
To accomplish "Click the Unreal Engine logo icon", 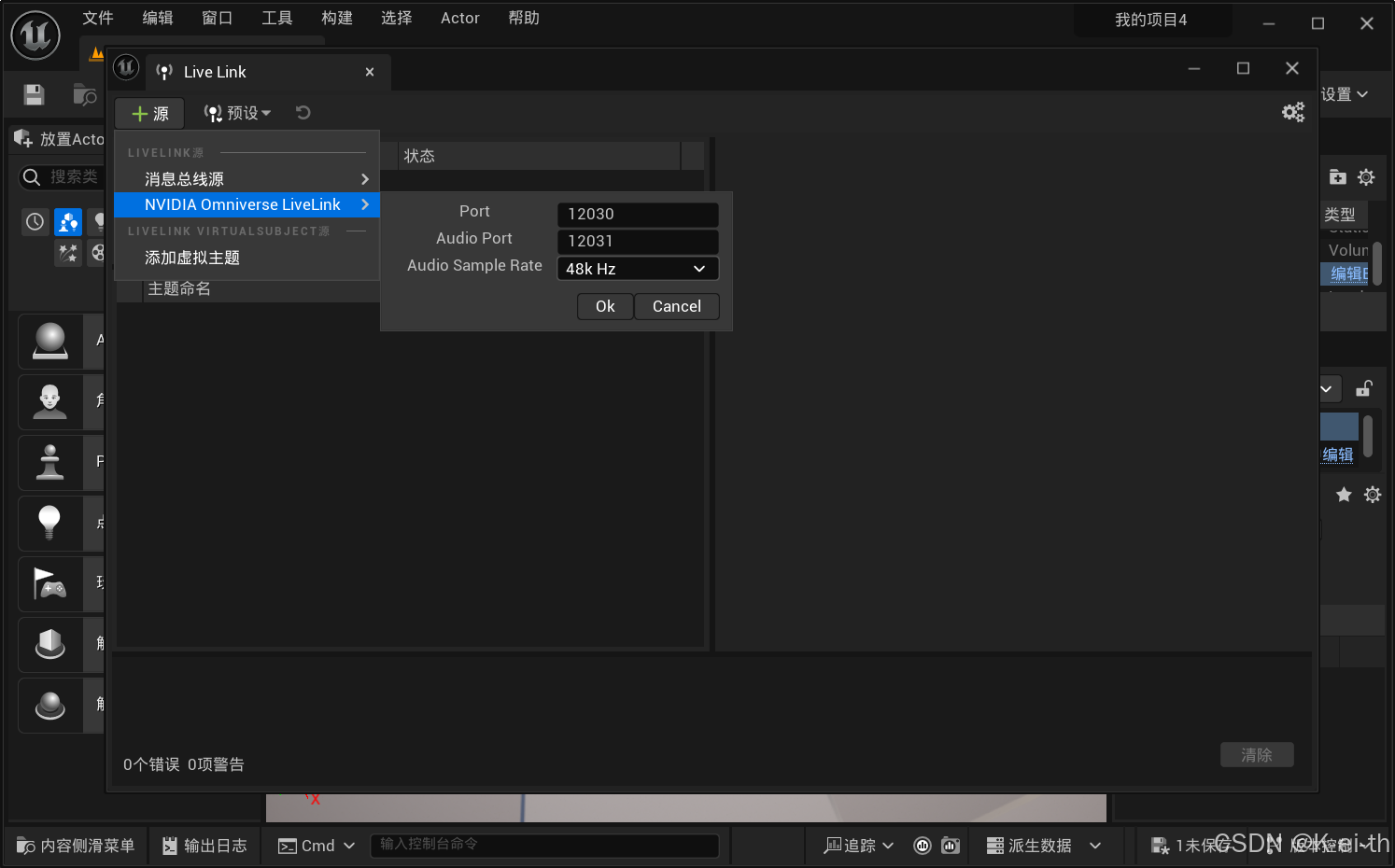I will pos(35,35).
